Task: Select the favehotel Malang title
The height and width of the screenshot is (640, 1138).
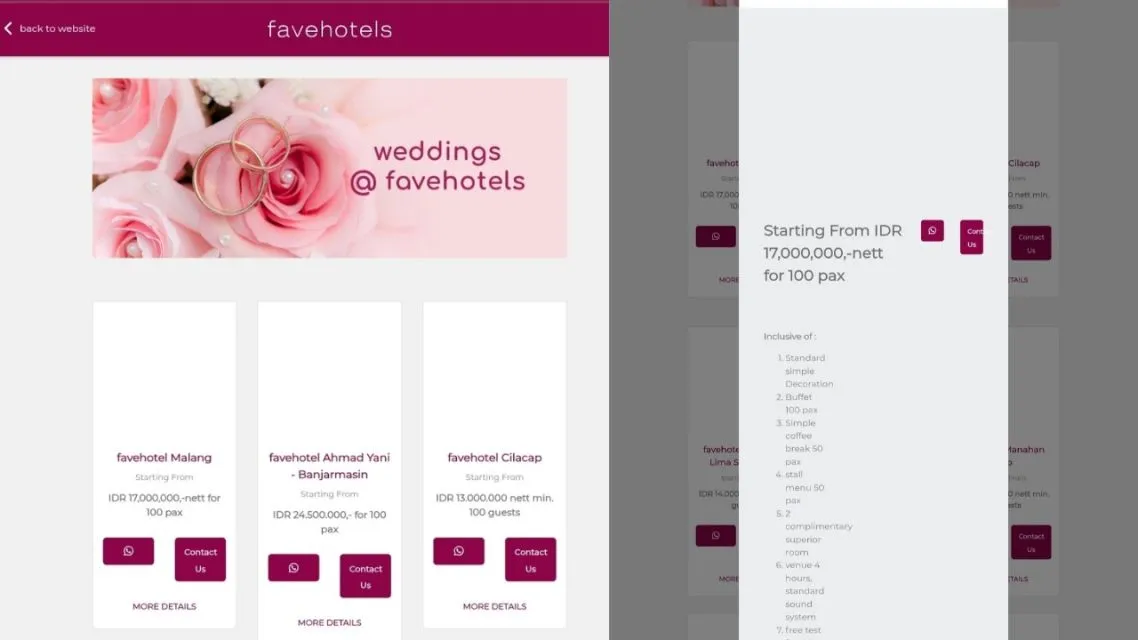Action: (x=164, y=457)
